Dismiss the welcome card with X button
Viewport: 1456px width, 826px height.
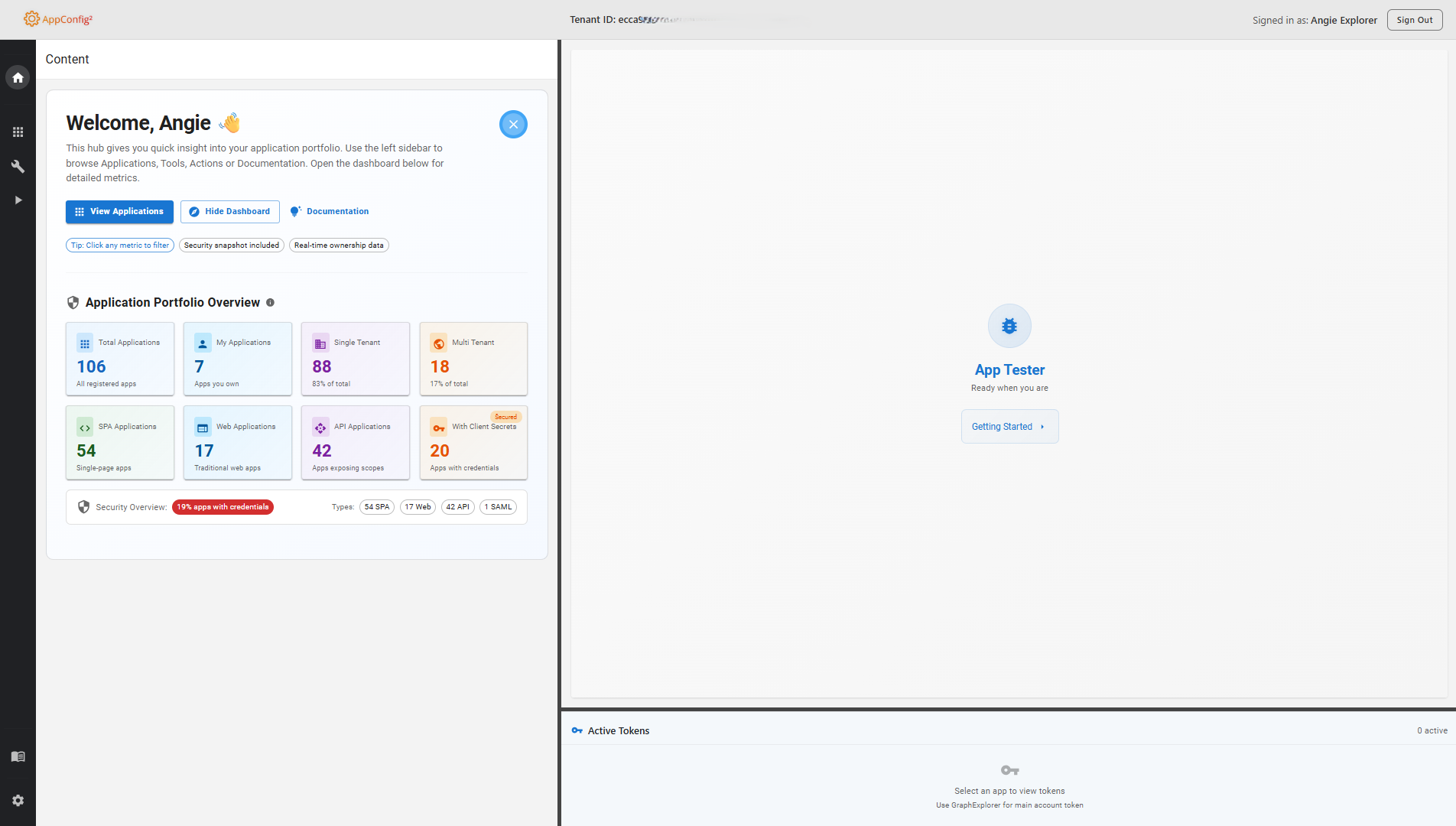[x=513, y=124]
